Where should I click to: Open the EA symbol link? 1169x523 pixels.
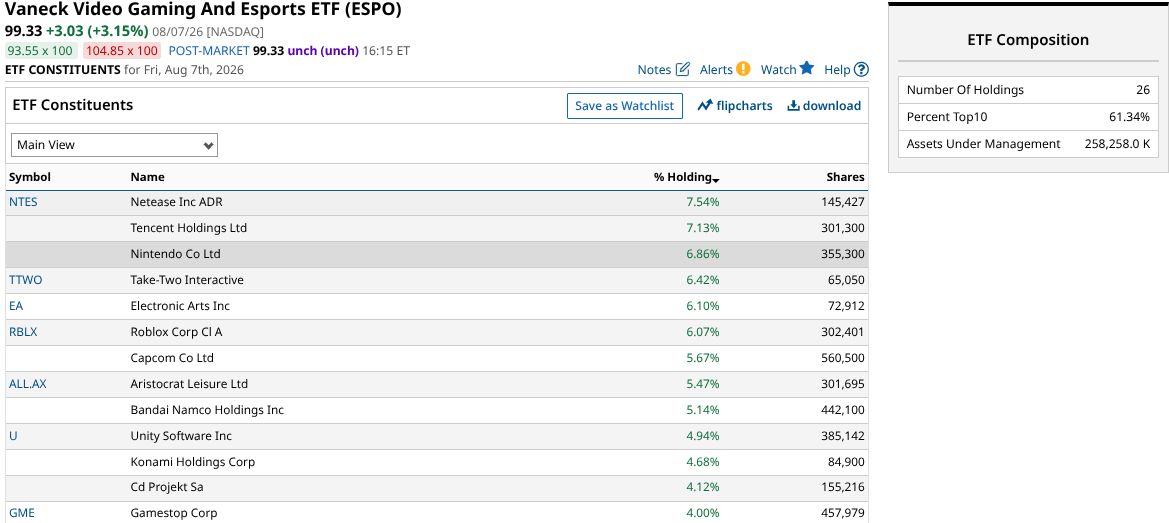tap(16, 306)
